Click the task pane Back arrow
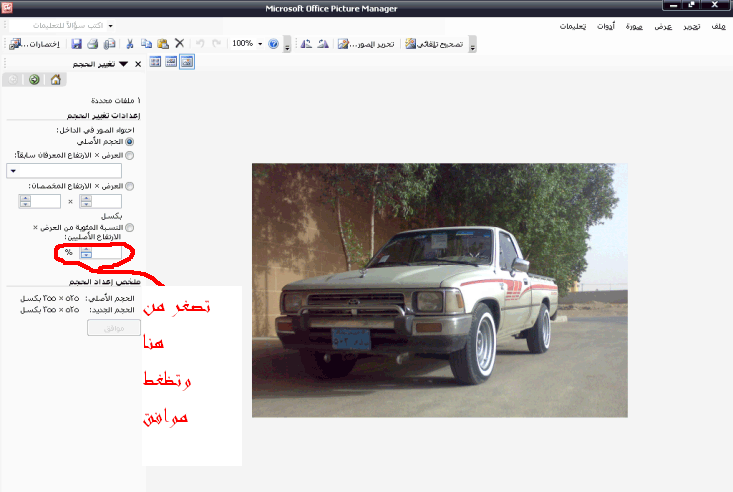733x492 pixels. pyautogui.click(x=13, y=80)
